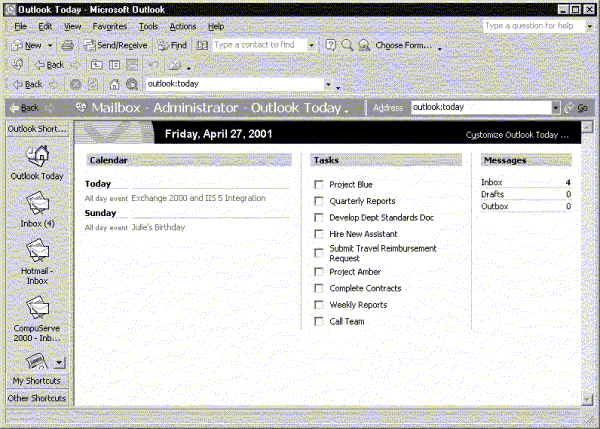This screenshot has height=429, width=600.
Task: Check the Complete Contracts task
Action: point(318,288)
